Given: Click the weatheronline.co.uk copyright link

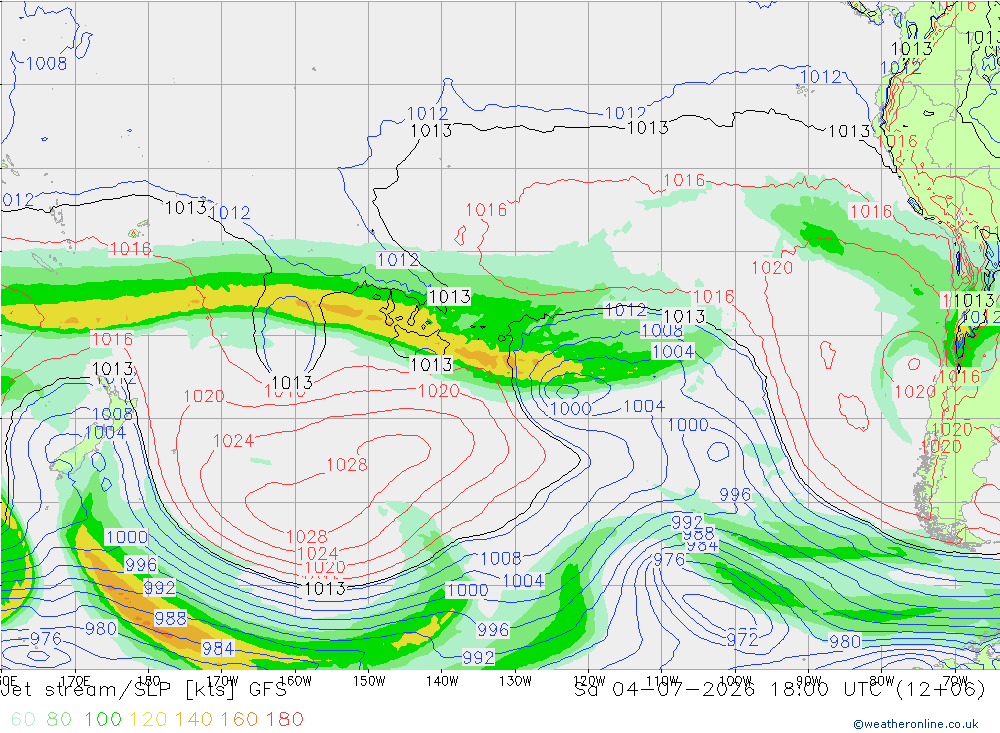Looking at the screenshot, I should point(916,724).
